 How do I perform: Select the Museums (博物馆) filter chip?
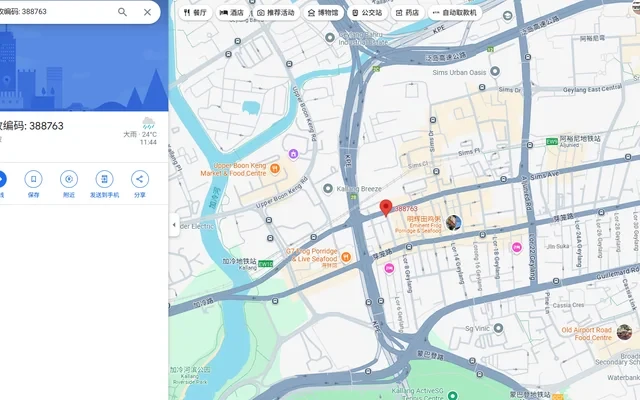pyautogui.click(x=323, y=13)
